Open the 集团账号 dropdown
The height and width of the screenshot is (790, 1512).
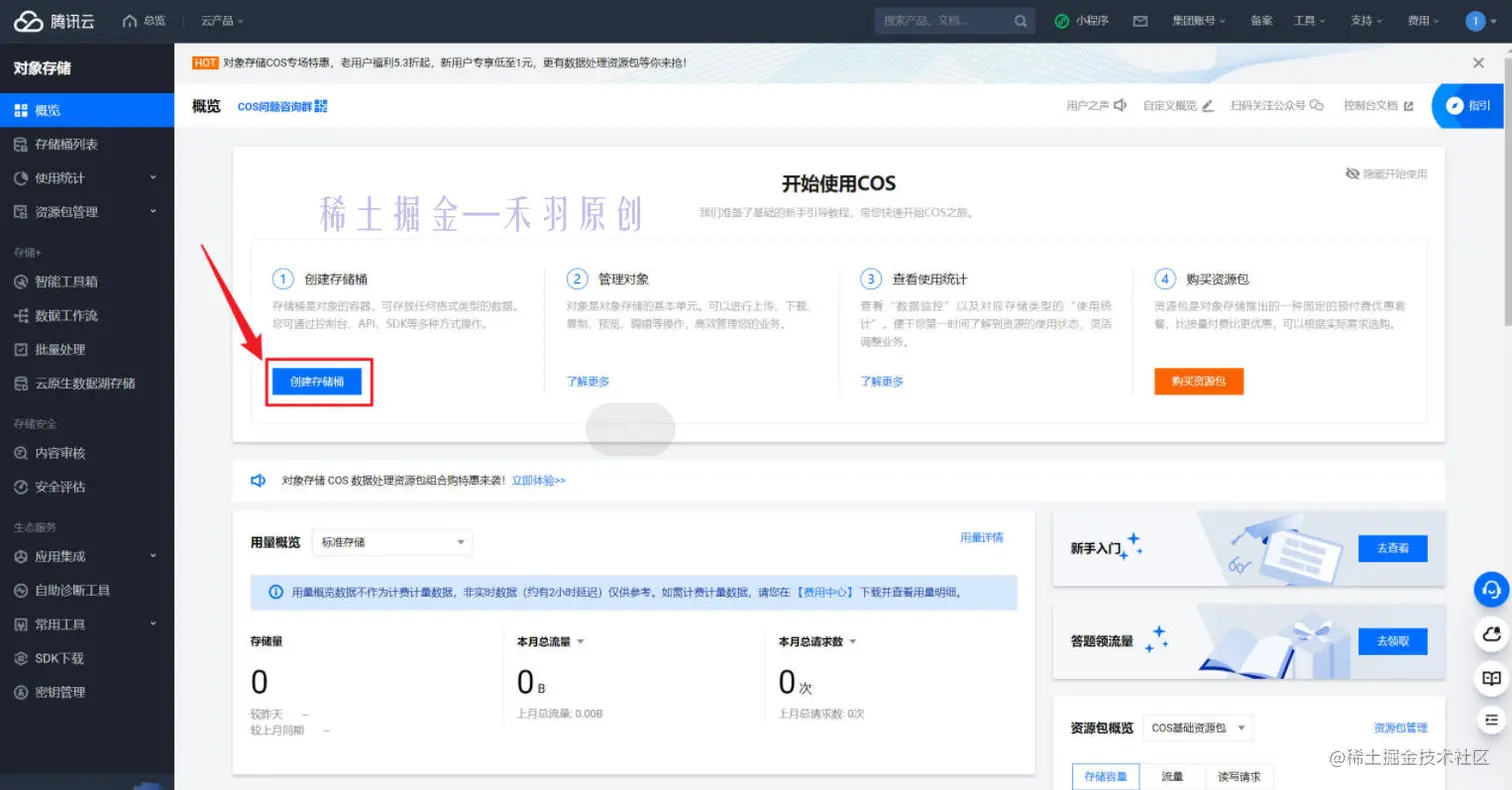1198,21
